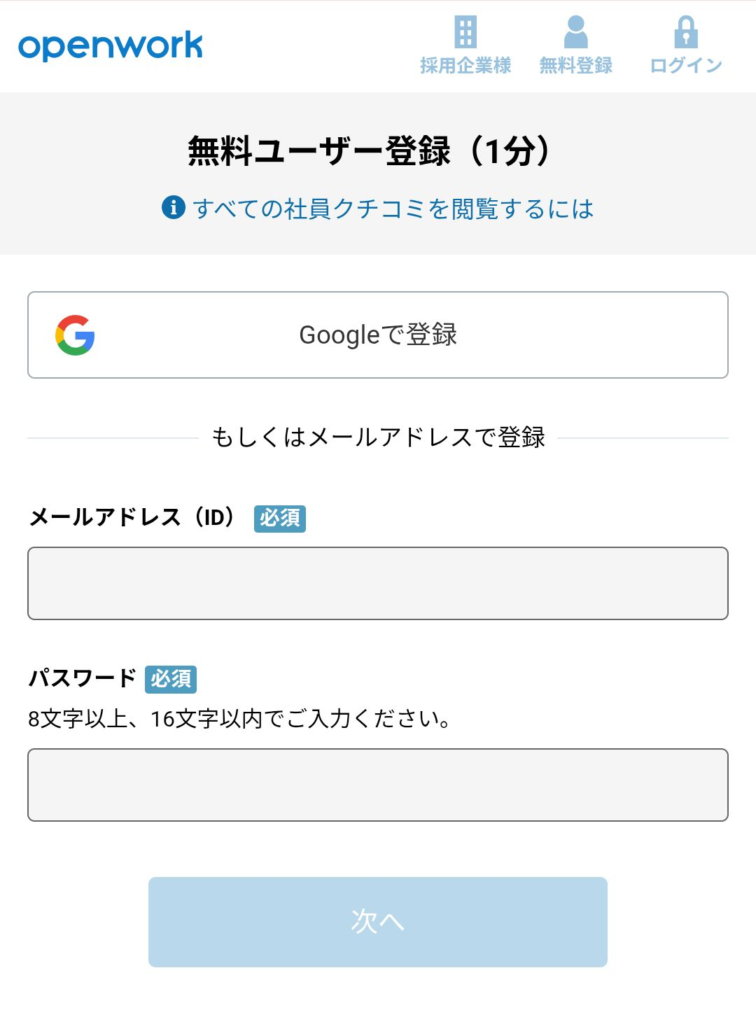Click the 必須 badge beside パスワード
The height and width of the screenshot is (1024, 756).
(x=170, y=679)
